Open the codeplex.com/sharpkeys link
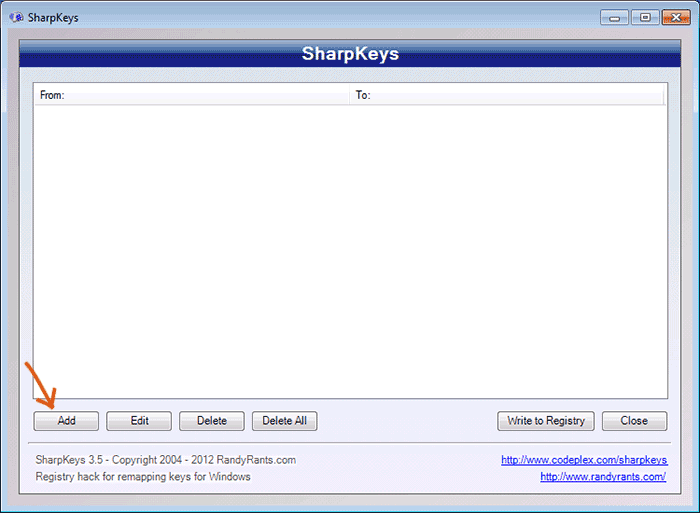The width and height of the screenshot is (700, 513). (x=584, y=460)
